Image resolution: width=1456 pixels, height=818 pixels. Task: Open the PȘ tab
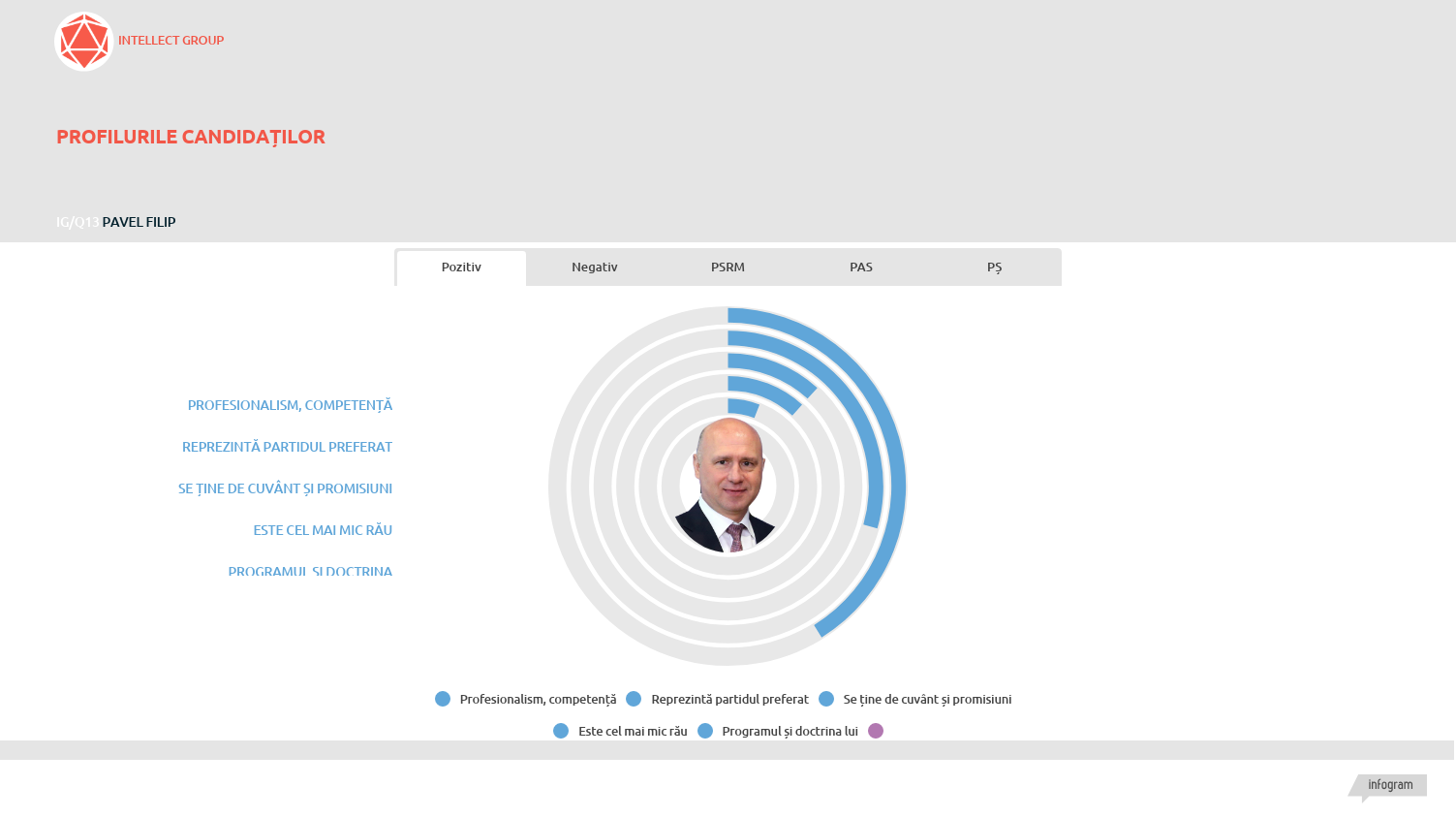click(994, 267)
